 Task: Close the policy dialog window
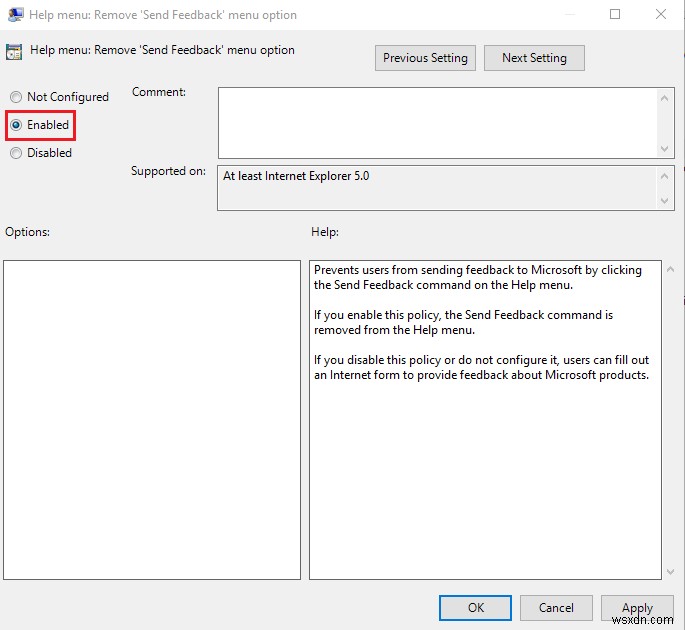(x=661, y=14)
